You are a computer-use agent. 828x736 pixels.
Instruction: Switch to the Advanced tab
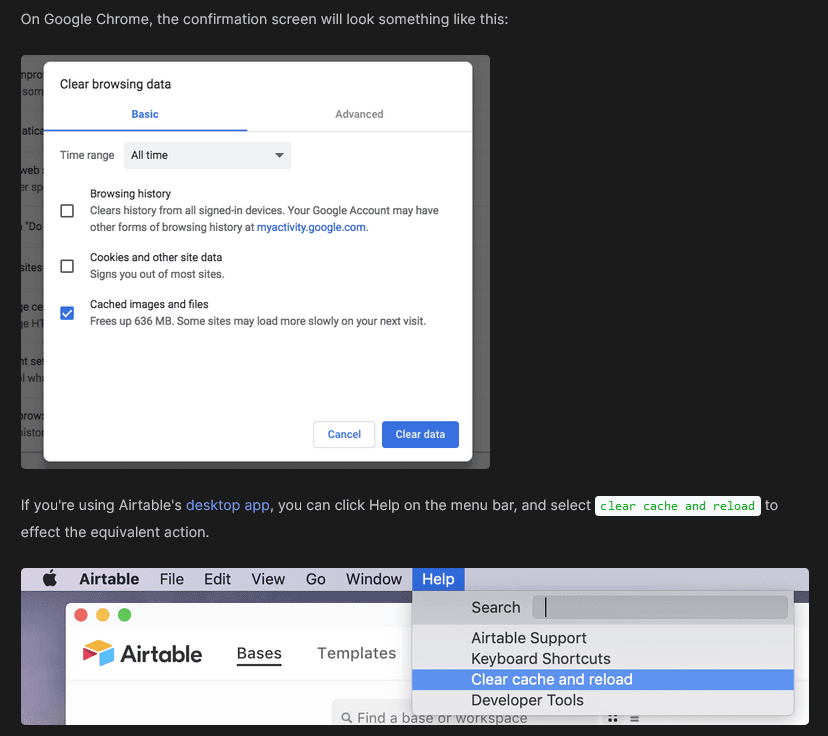[359, 114]
